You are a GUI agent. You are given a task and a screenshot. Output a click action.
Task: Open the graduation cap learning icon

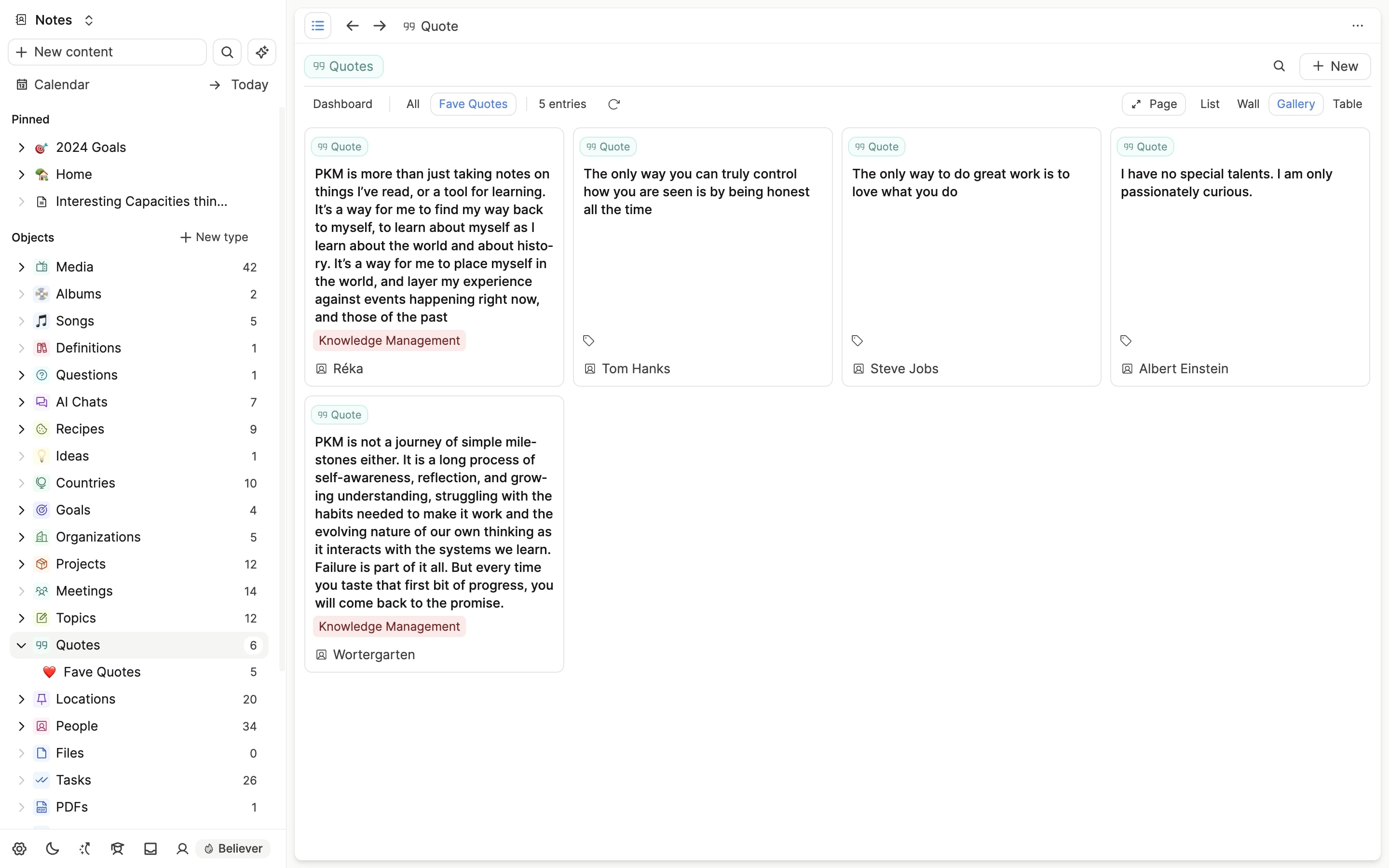click(118, 849)
